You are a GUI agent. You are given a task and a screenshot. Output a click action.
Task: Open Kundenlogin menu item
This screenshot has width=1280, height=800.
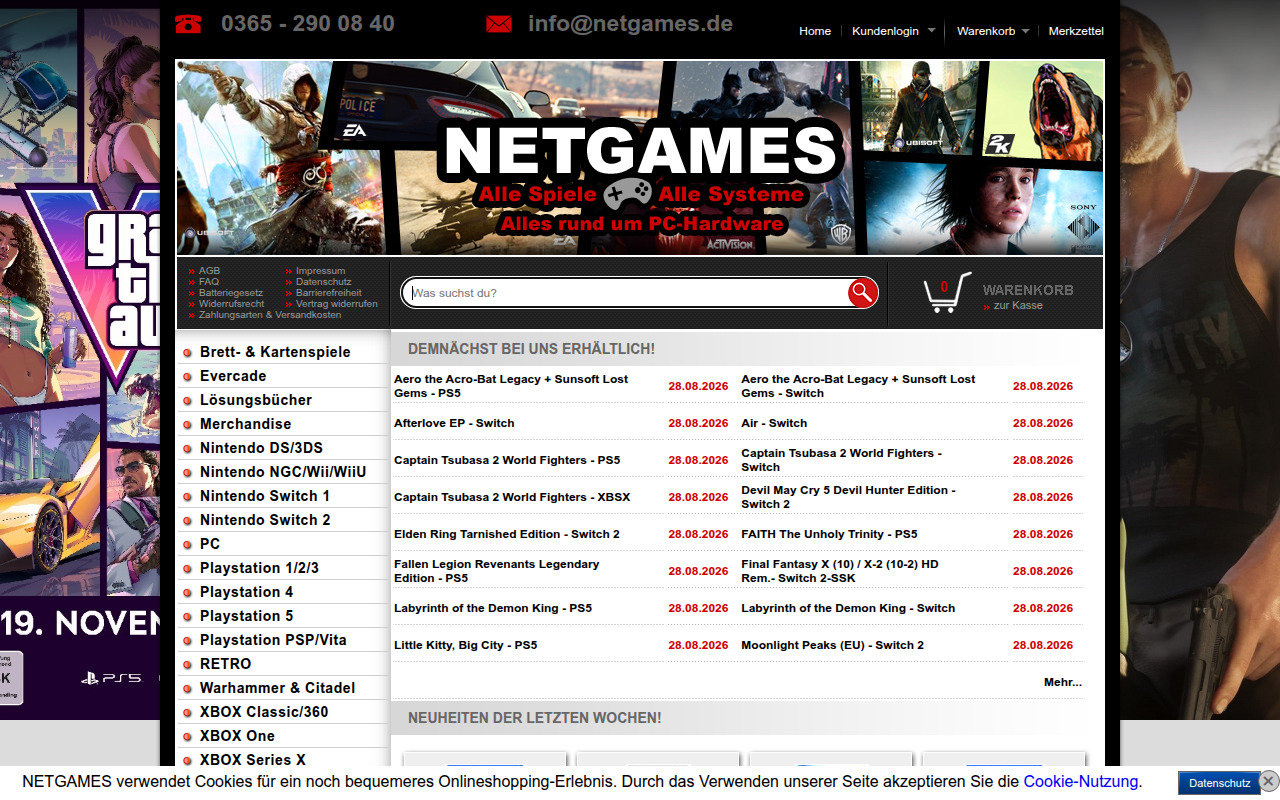[885, 31]
